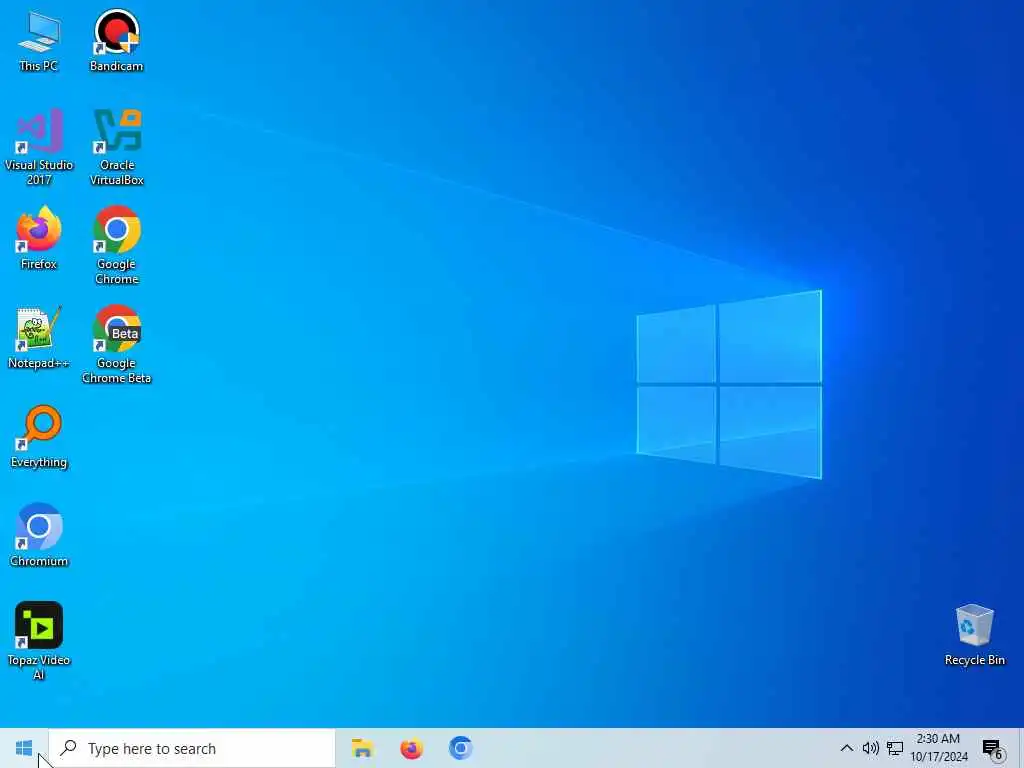The image size is (1024, 768).
Task: Launch Chromium from the taskbar
Action: [x=460, y=748]
